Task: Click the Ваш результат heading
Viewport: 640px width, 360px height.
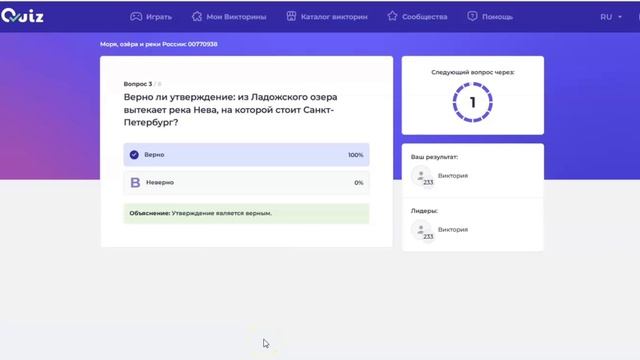Action: coord(434,157)
